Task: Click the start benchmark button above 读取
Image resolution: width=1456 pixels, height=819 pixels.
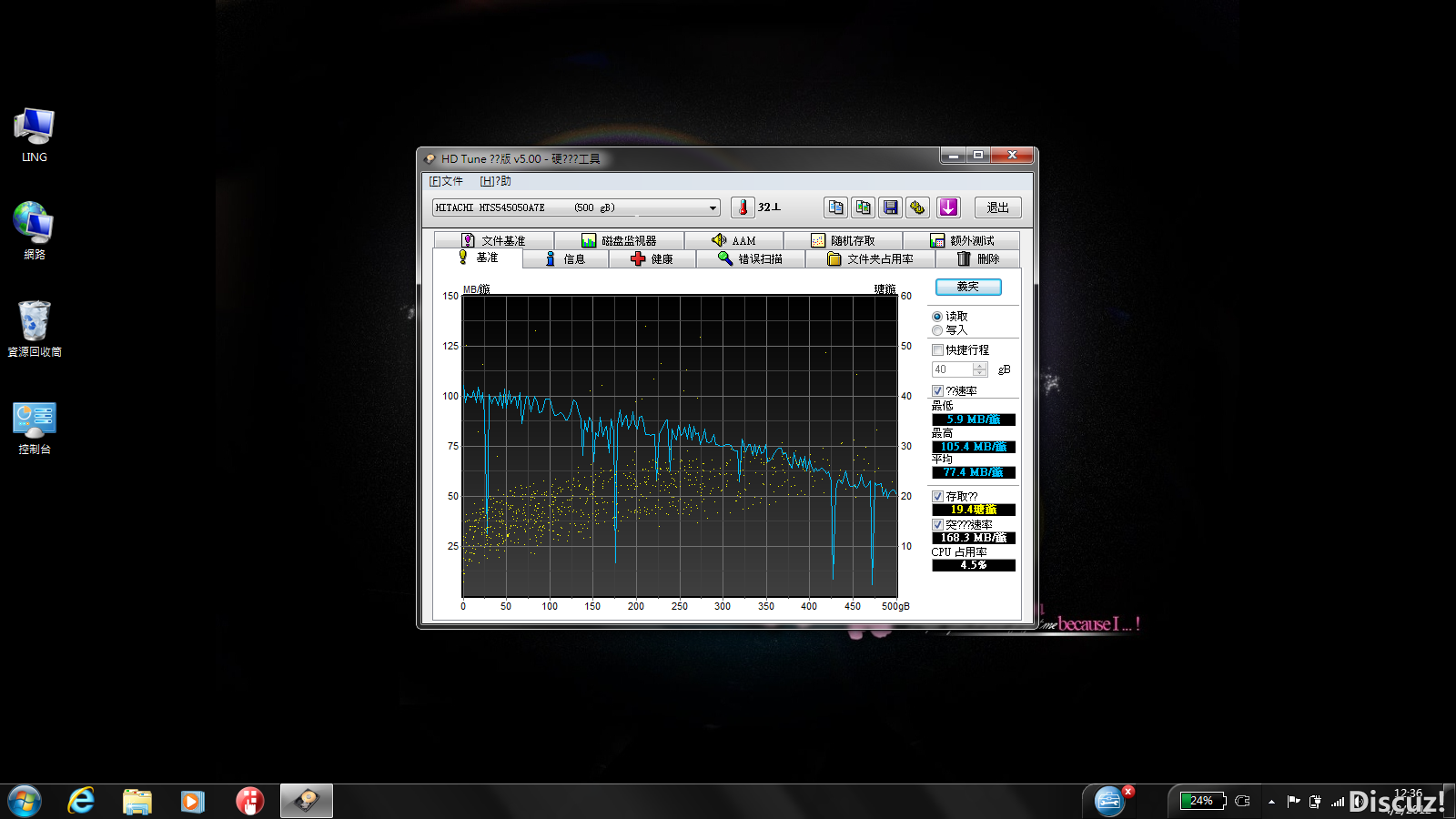Action: 968,287
